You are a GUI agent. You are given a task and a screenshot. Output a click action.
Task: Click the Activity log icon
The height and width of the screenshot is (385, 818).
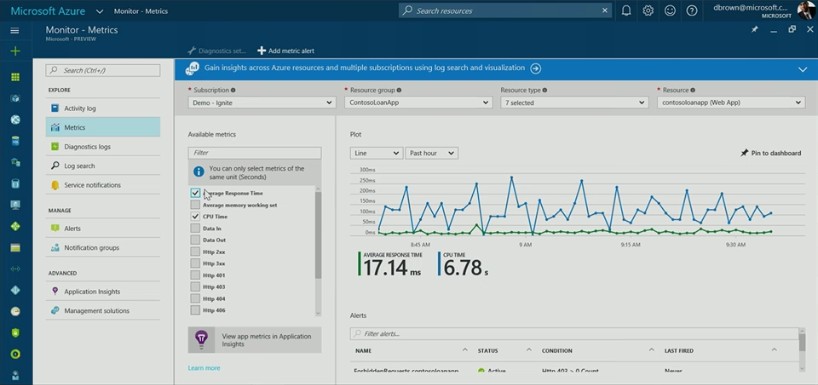(x=55, y=108)
